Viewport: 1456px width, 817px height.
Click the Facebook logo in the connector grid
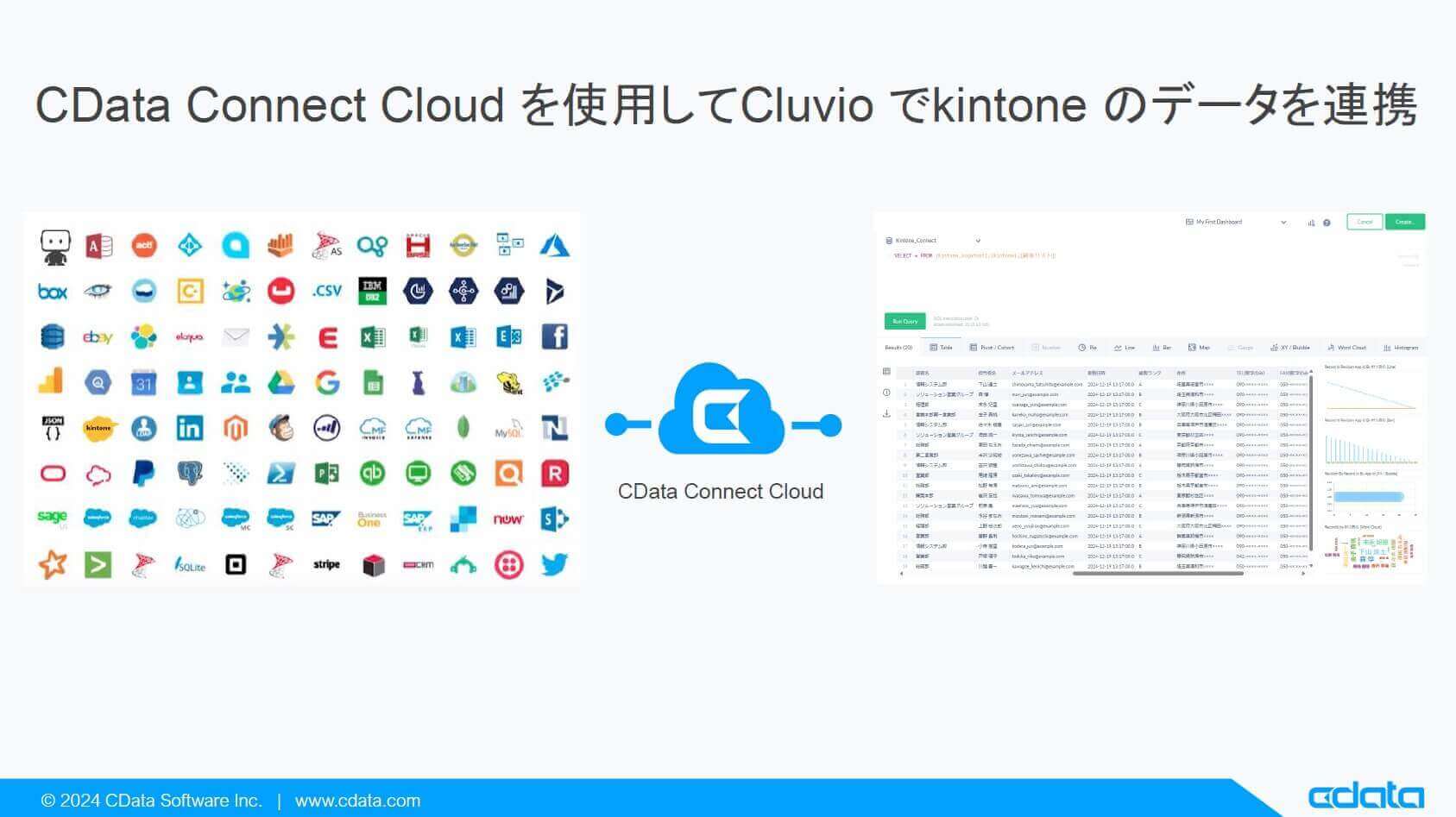(555, 336)
